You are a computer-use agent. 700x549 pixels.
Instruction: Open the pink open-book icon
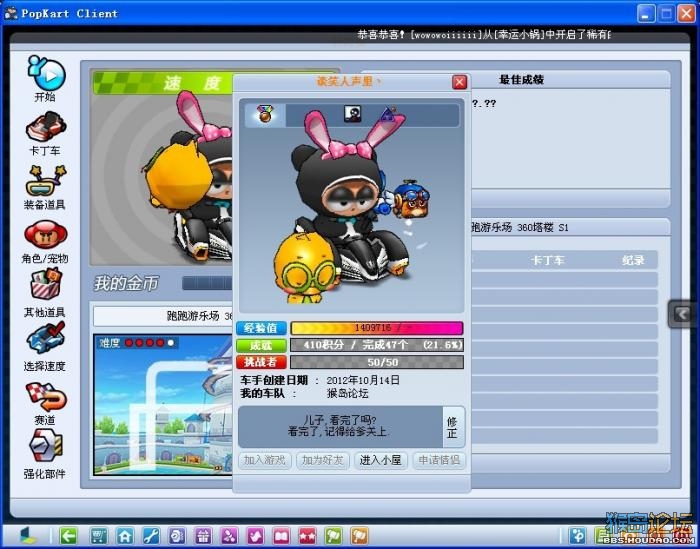(281, 535)
